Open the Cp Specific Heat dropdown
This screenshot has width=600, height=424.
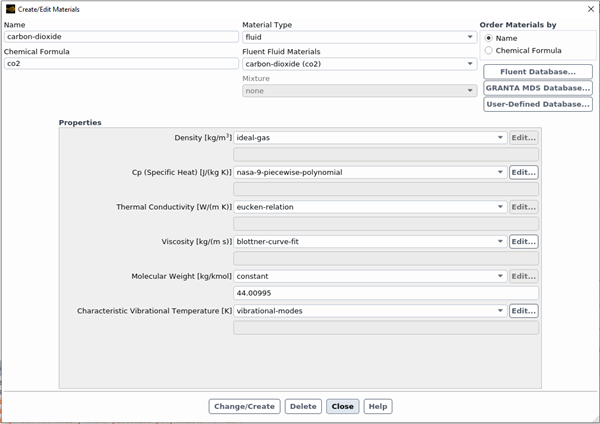pos(370,172)
